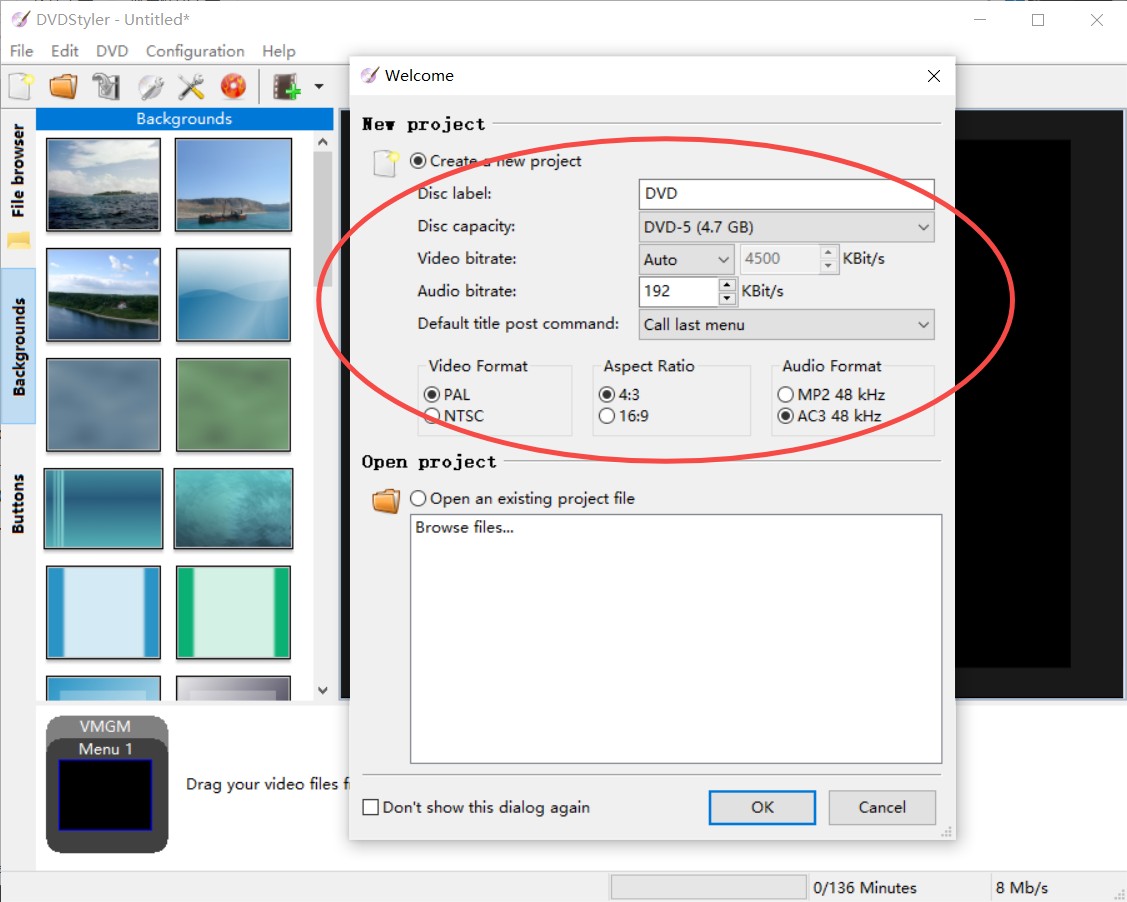Click the Audio bitrate value field
This screenshot has height=902, width=1127.
679,291
